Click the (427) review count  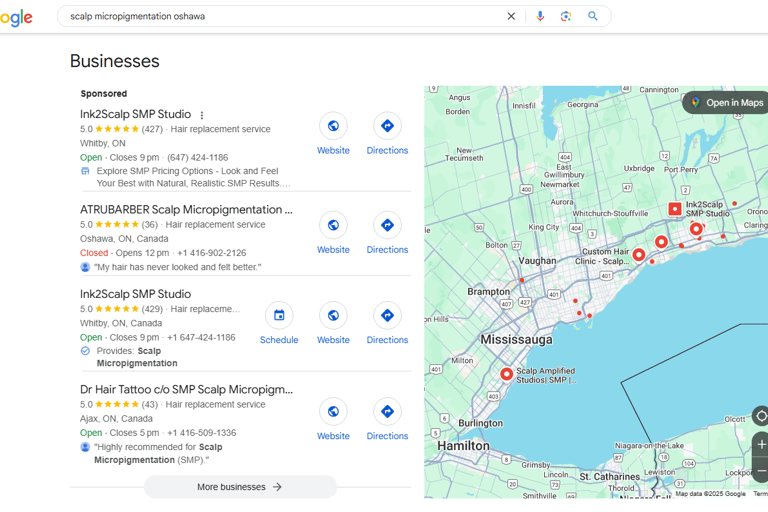[x=152, y=129]
